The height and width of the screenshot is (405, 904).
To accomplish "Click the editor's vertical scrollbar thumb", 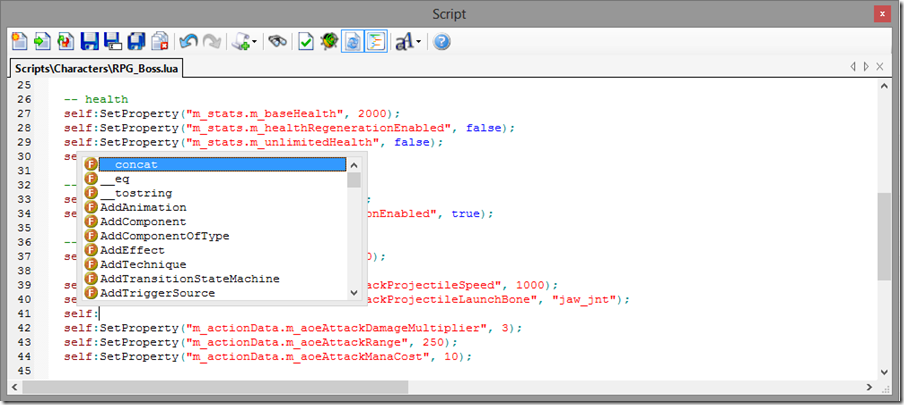I will coord(884,235).
